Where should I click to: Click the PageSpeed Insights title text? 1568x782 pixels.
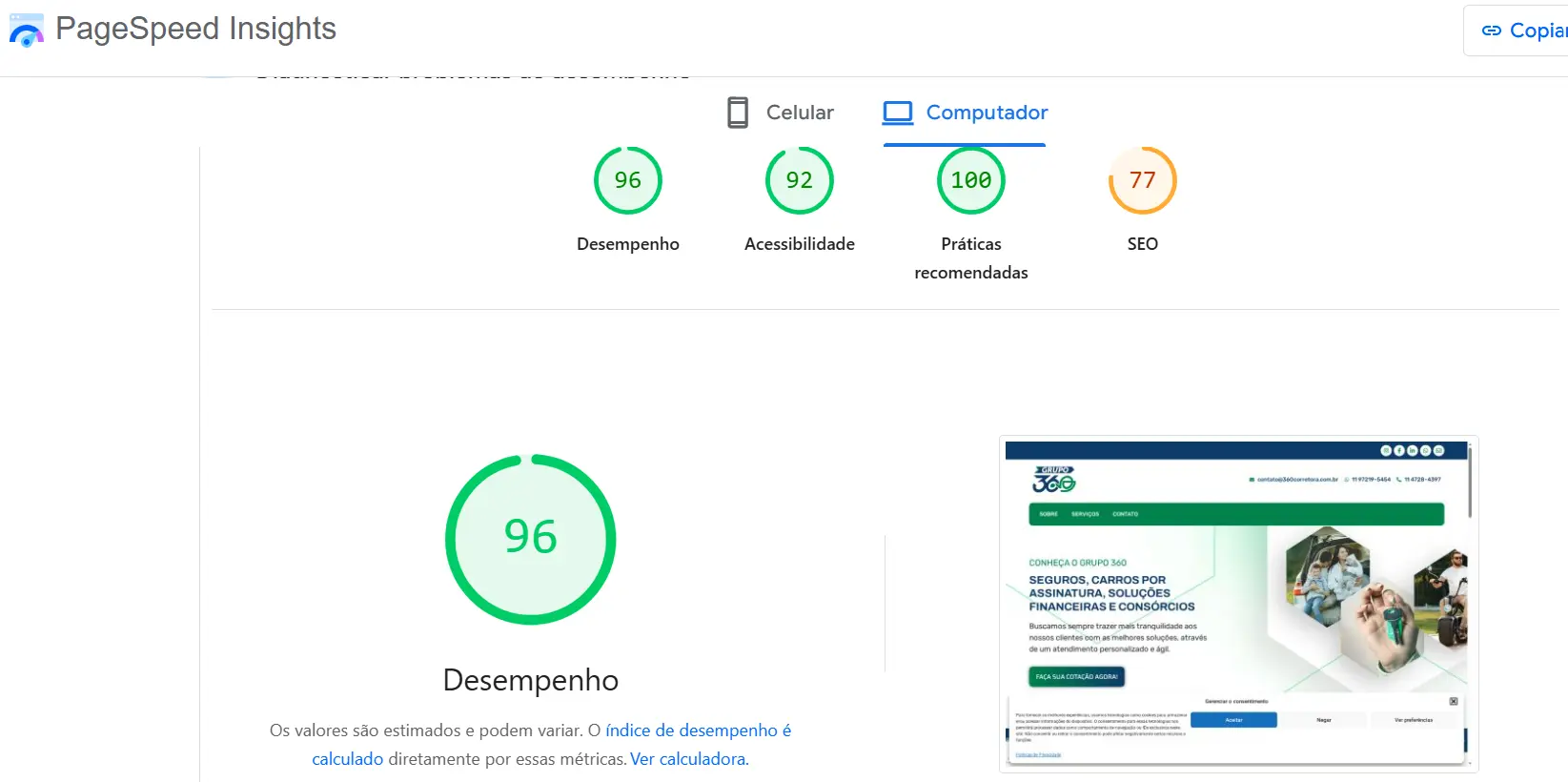195,29
